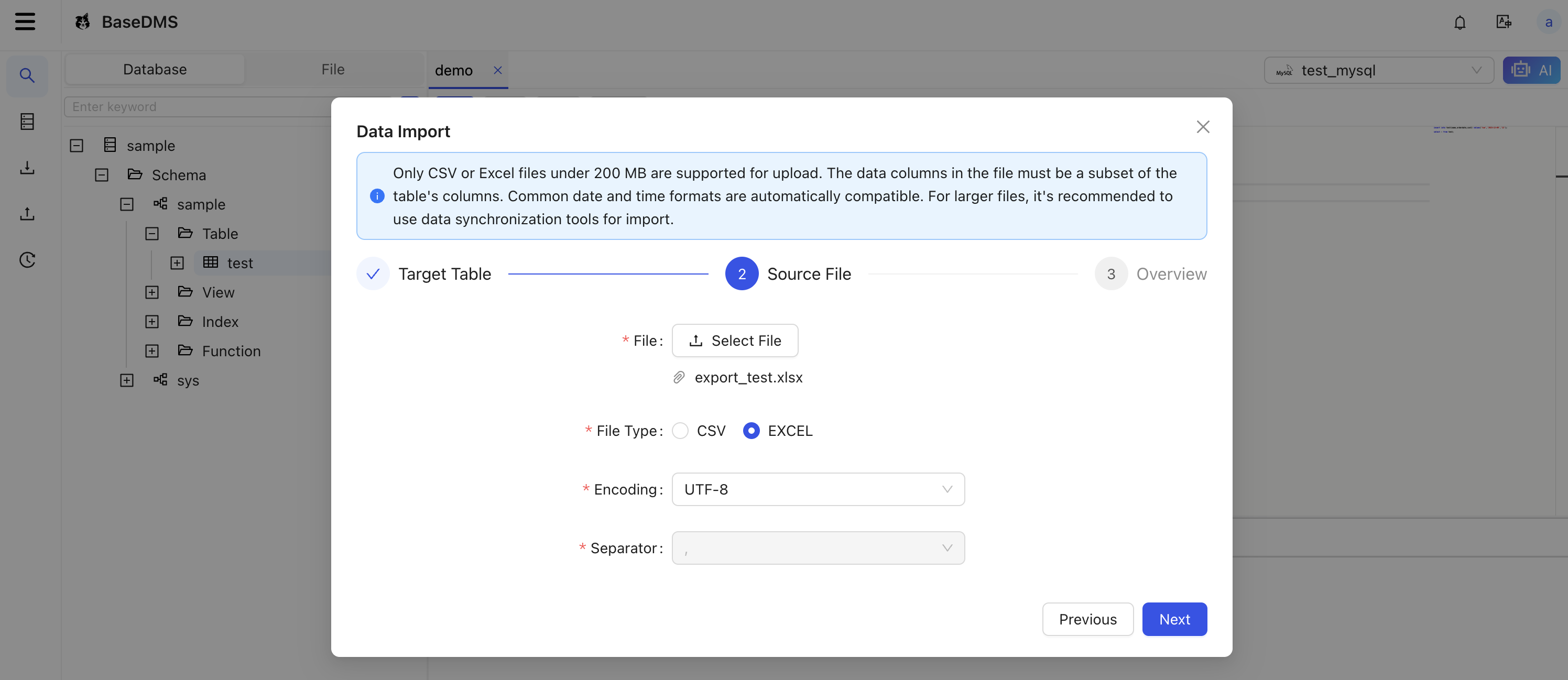The height and width of the screenshot is (680, 1568).
Task: Click the Schema folder icon
Action: [x=135, y=174]
